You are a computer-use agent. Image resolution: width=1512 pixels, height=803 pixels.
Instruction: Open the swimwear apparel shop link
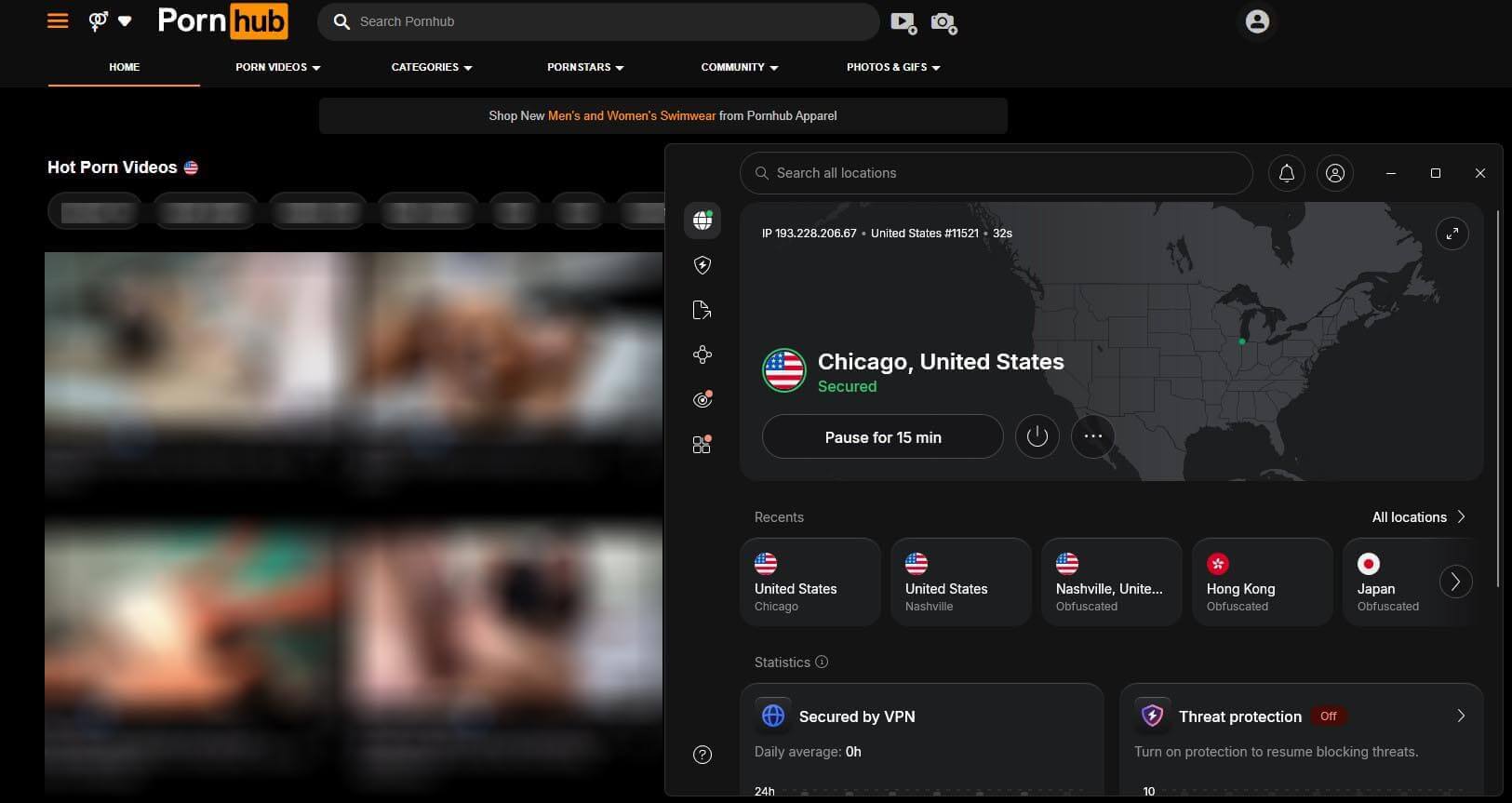click(632, 115)
